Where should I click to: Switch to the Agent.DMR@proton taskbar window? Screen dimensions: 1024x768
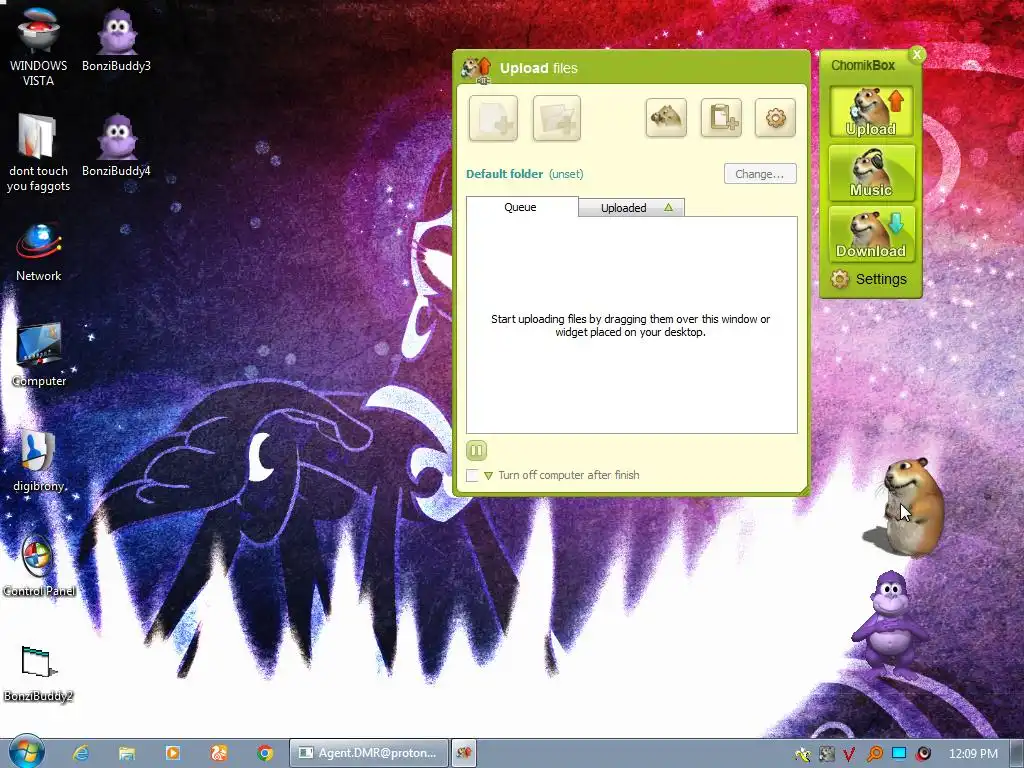pyautogui.click(x=368, y=753)
